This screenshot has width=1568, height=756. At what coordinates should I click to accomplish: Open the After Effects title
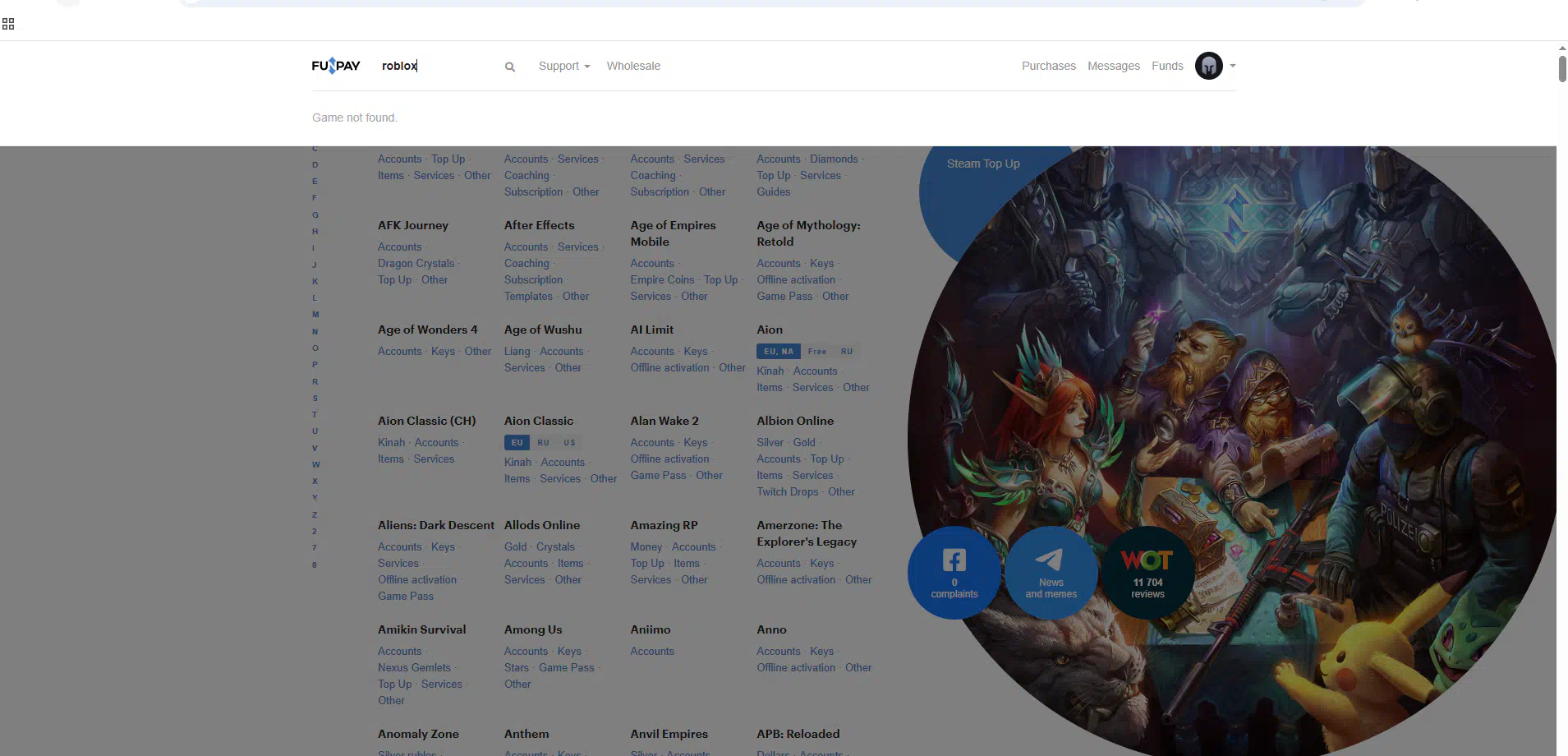tap(539, 225)
